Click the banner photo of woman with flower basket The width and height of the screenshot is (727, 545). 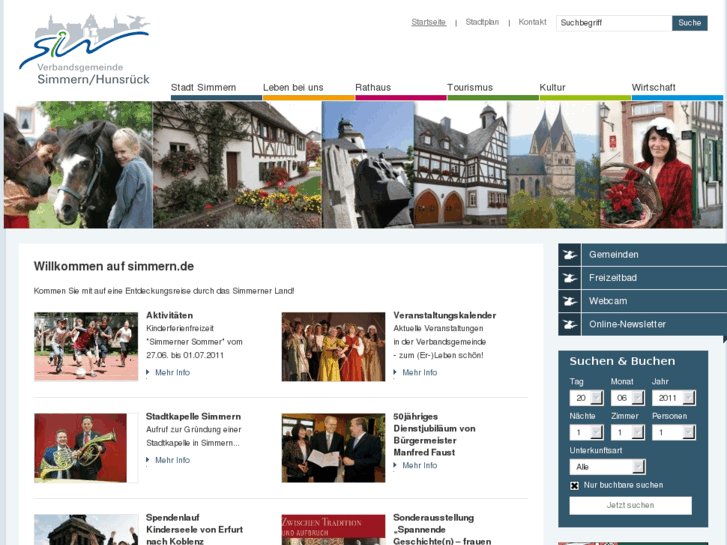[x=661, y=165]
